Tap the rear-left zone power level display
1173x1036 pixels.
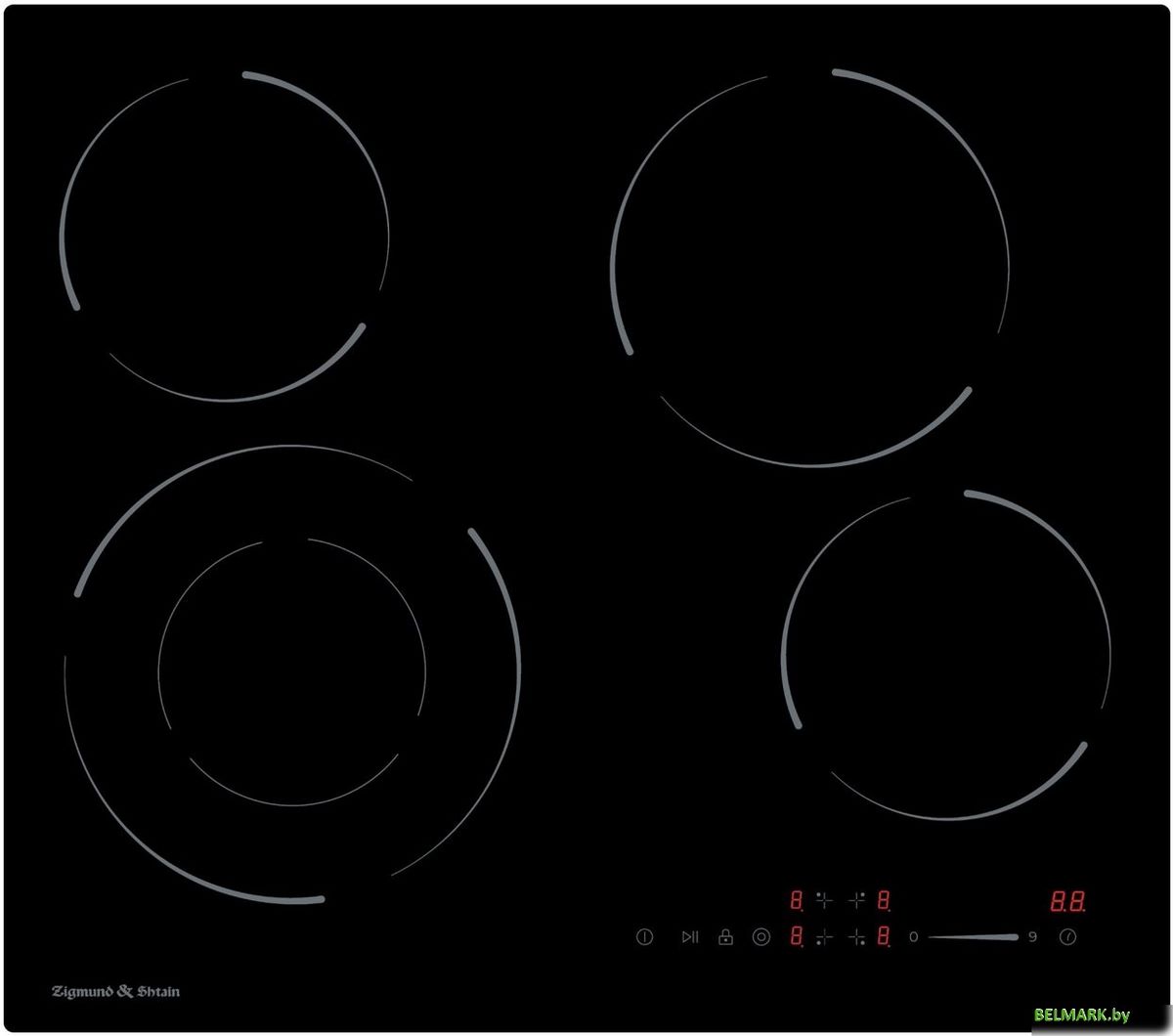point(797,900)
